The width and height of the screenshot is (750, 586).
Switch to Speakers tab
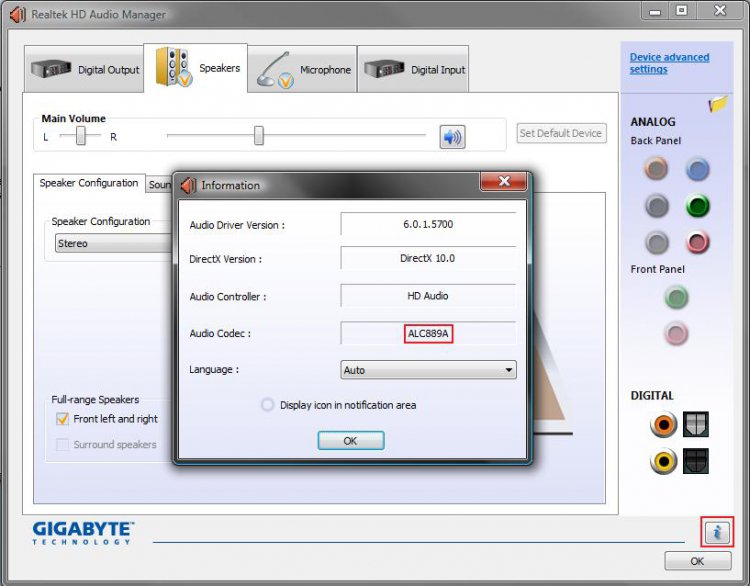pyautogui.click(x=196, y=68)
